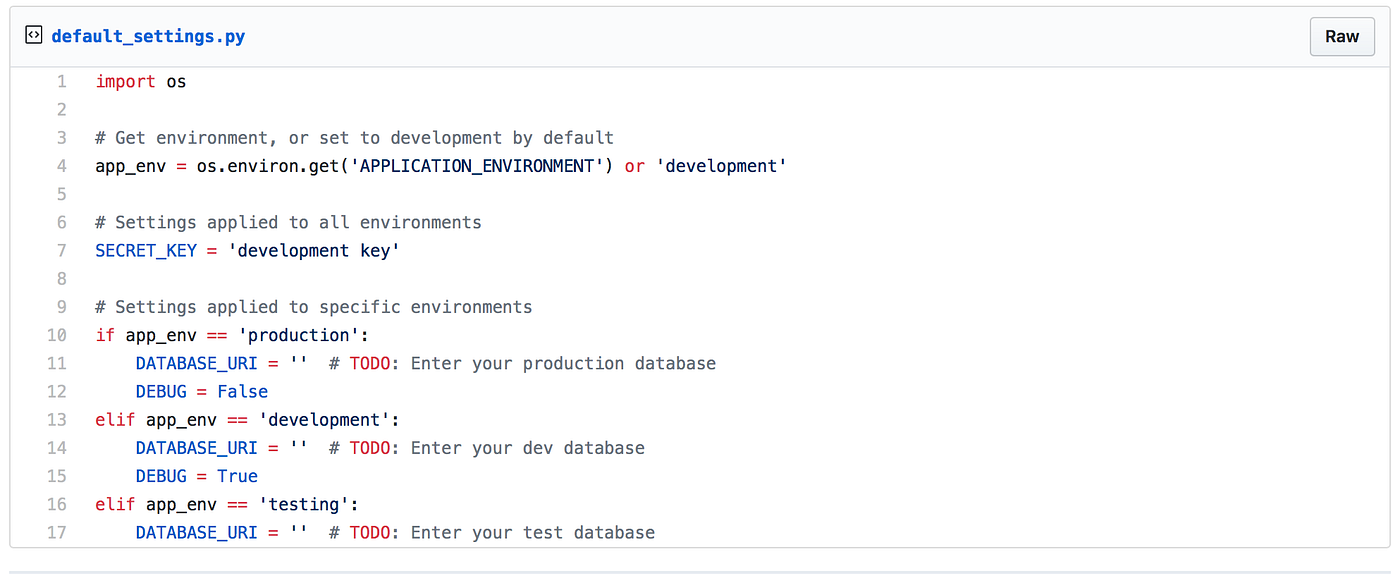Click the code file icon beside the filename
Image resolution: width=1400 pixels, height=578 pixels.
pos(33,36)
